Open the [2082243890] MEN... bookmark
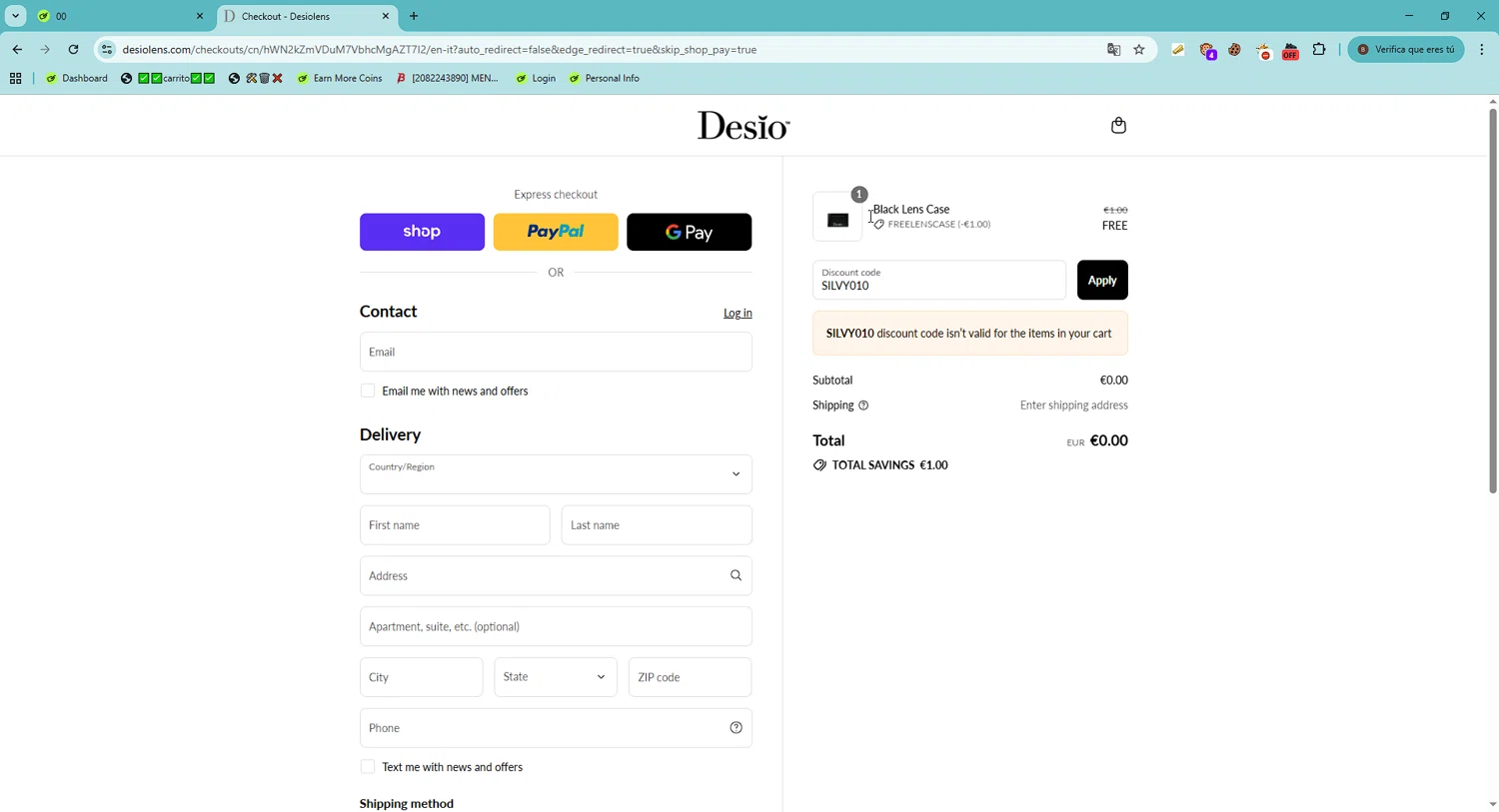 click(x=447, y=78)
